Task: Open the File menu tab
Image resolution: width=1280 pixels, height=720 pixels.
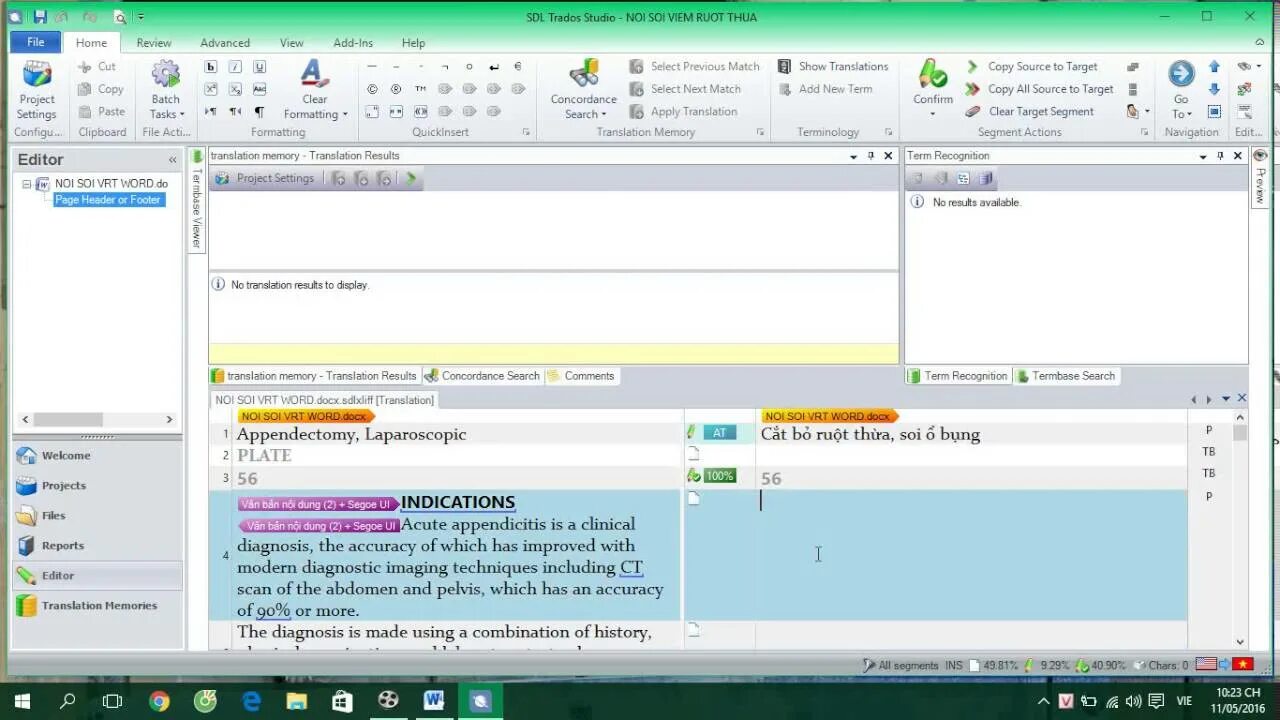Action: (x=35, y=42)
